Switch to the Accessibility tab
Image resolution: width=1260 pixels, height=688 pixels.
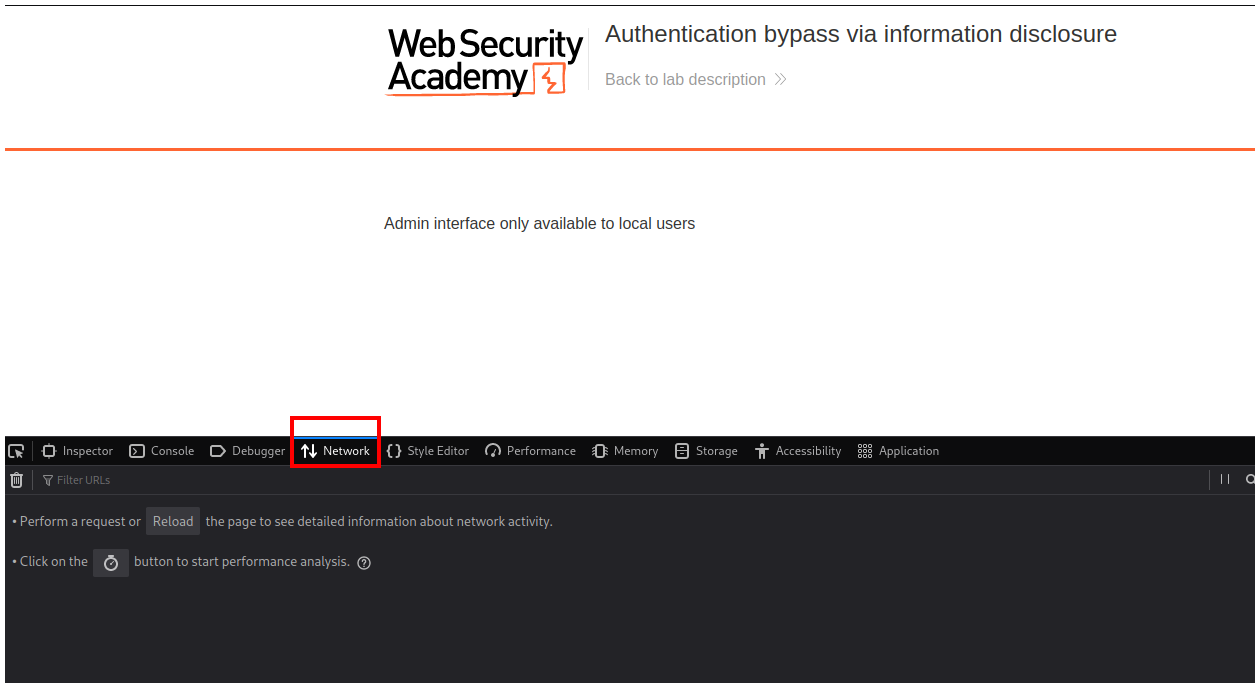point(798,451)
